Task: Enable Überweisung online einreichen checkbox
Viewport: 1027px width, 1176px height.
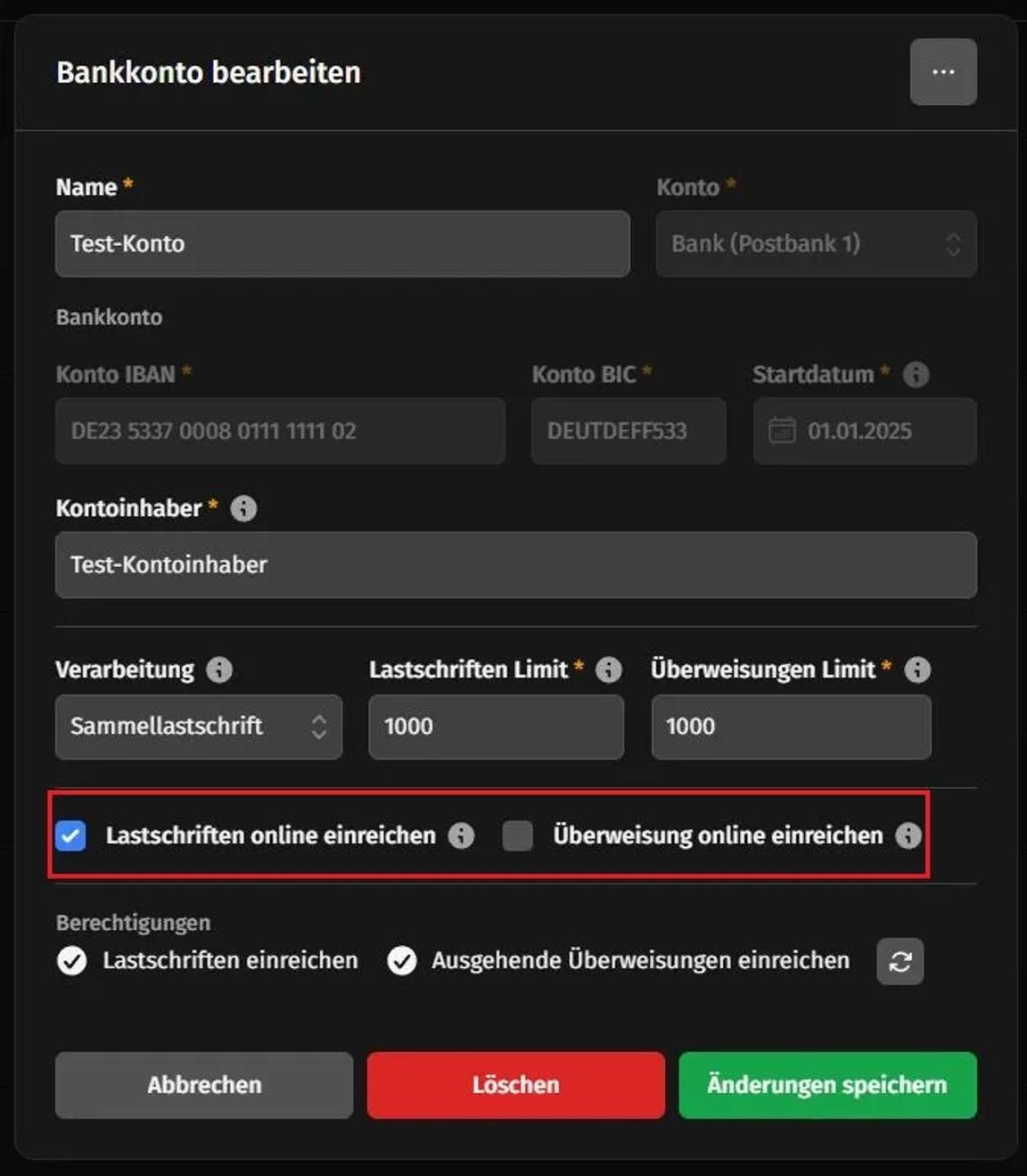Action: click(x=518, y=835)
